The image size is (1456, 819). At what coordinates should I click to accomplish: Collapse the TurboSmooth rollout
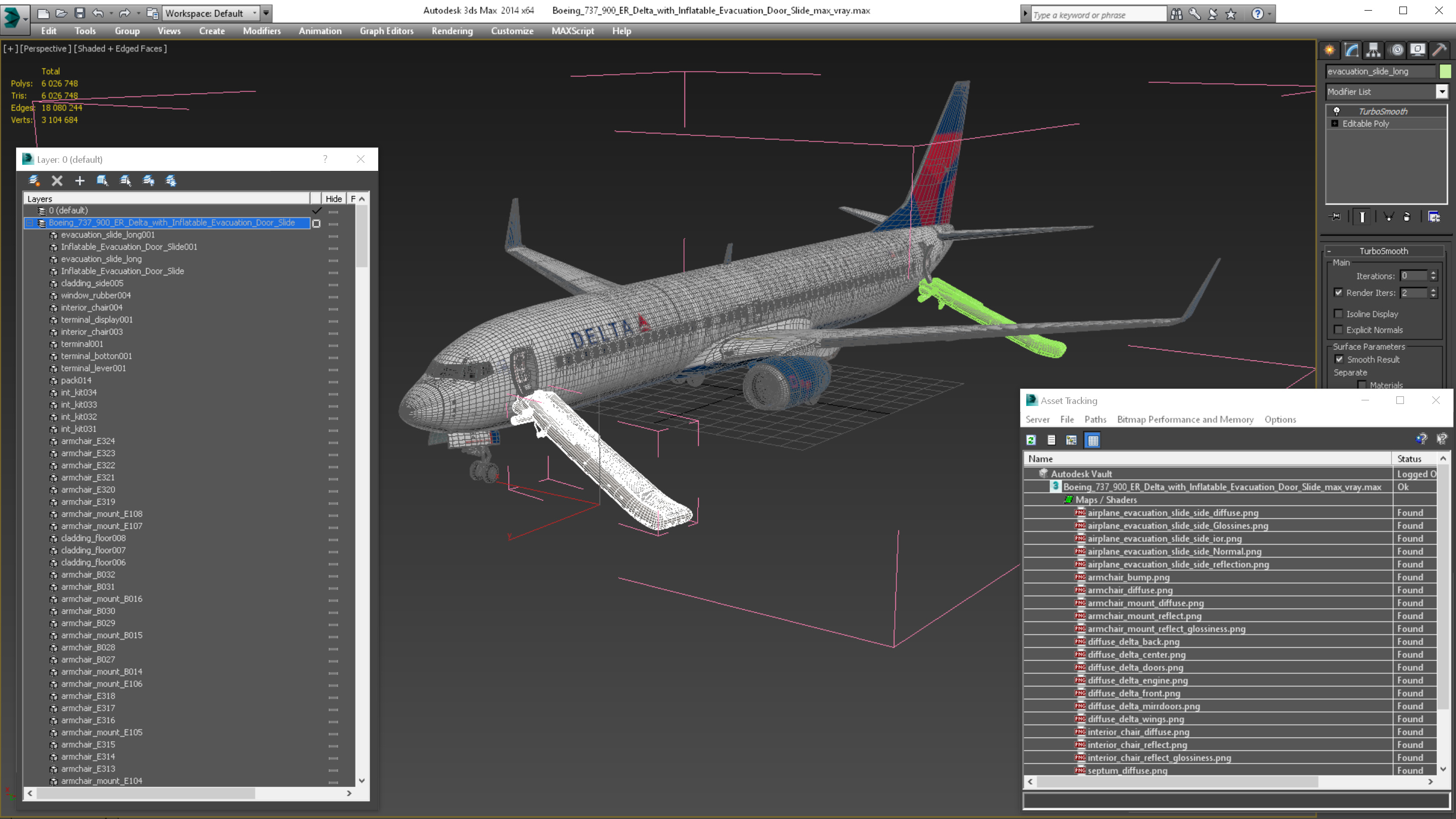tap(1384, 251)
